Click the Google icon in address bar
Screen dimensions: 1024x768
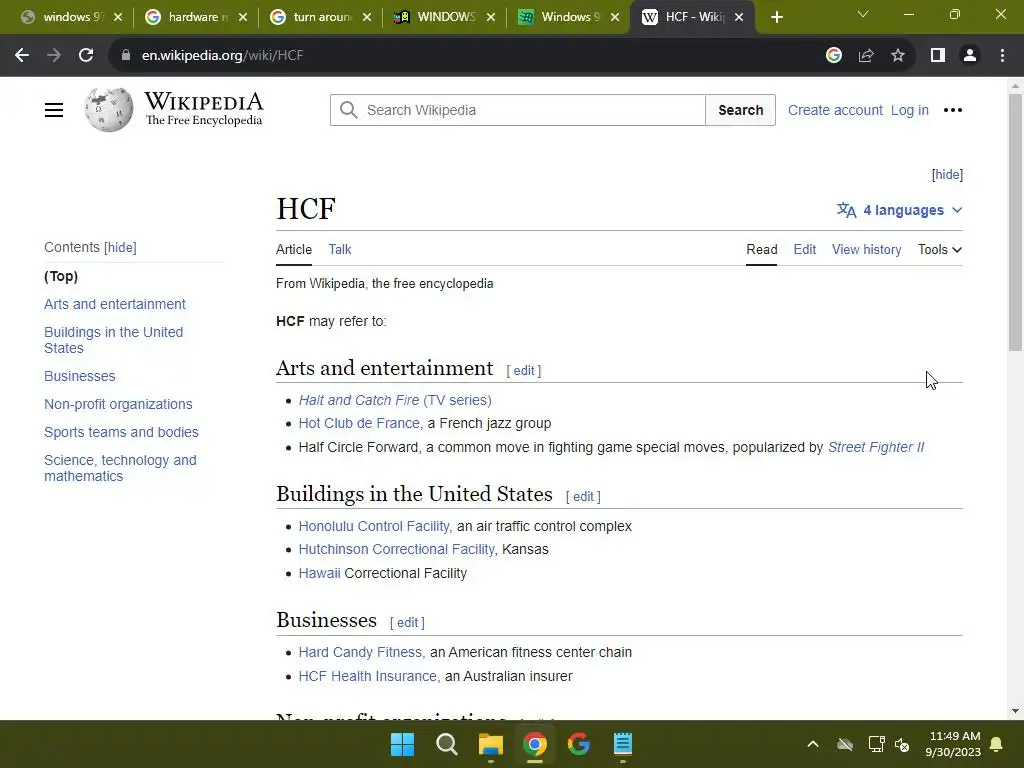point(833,56)
